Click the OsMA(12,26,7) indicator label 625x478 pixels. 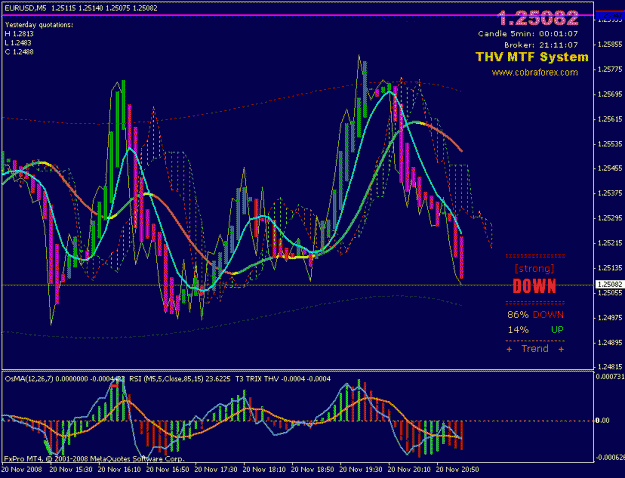click(65, 379)
